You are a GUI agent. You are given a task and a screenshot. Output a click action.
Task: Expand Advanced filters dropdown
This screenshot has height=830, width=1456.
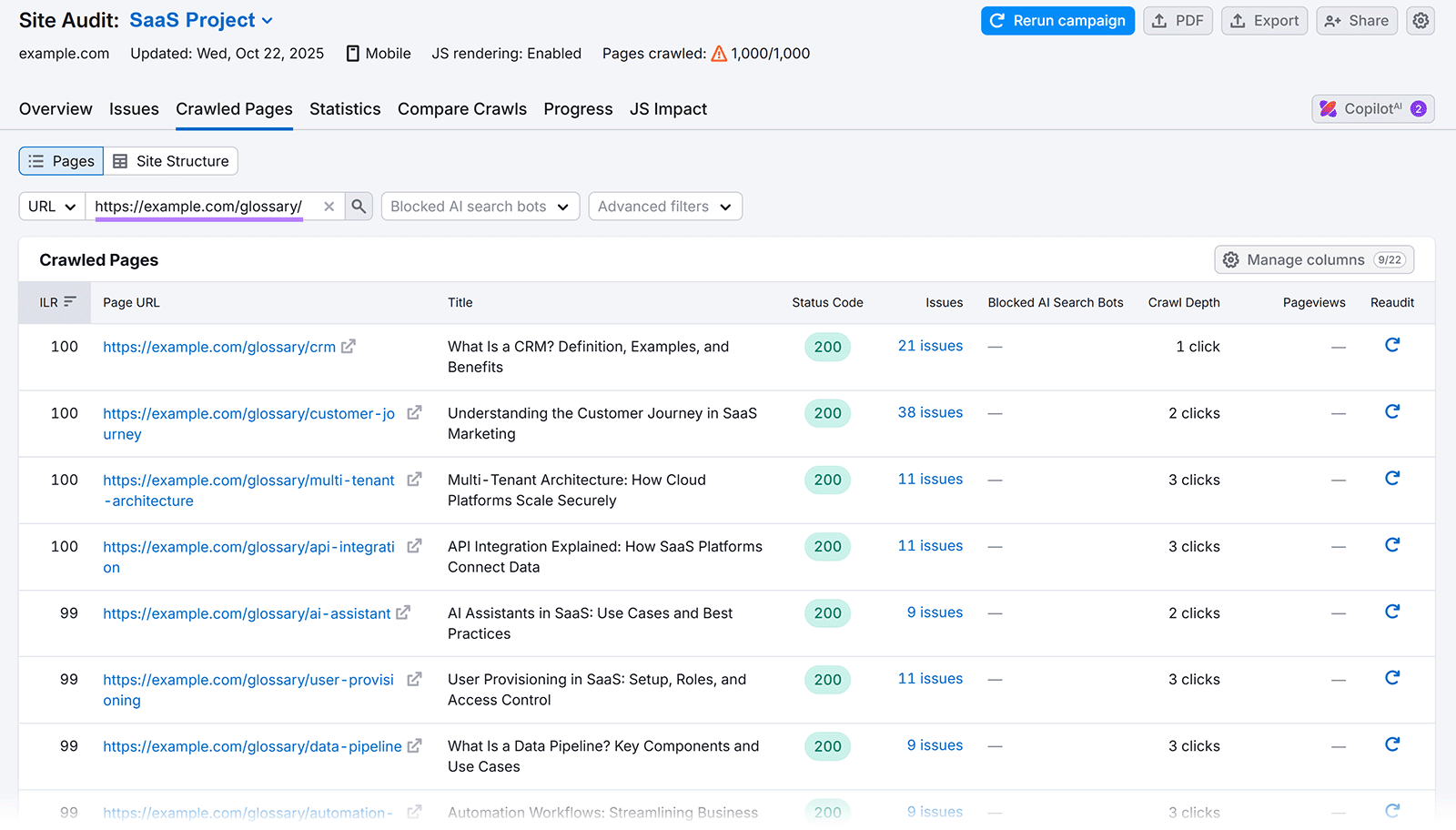click(x=665, y=207)
